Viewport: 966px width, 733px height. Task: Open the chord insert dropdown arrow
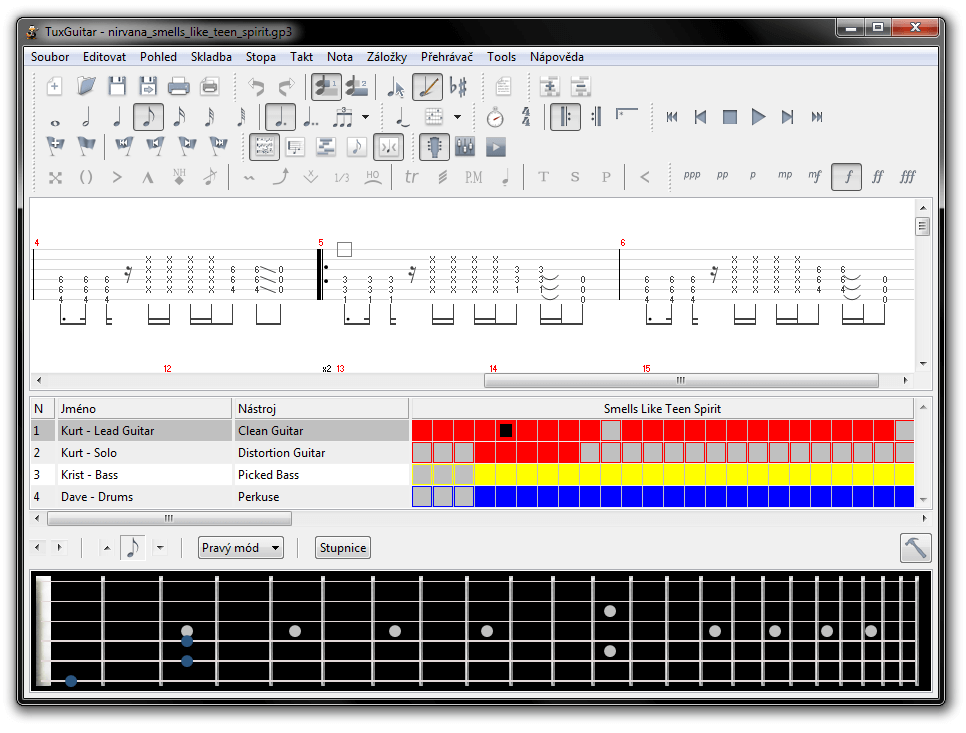pyautogui.click(x=457, y=117)
